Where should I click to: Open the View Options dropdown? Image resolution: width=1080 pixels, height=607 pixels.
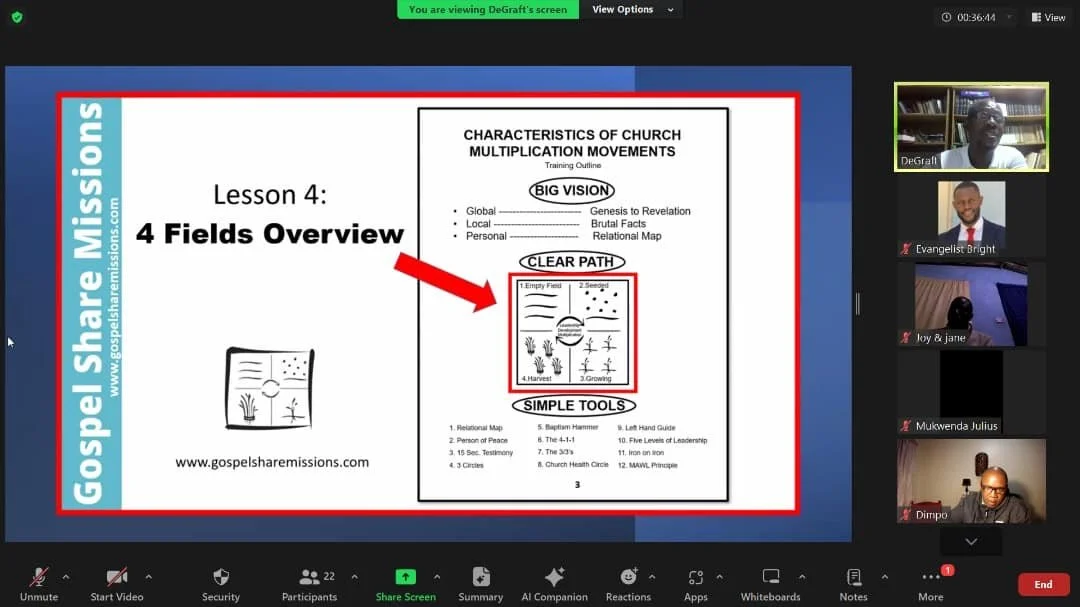(x=632, y=10)
